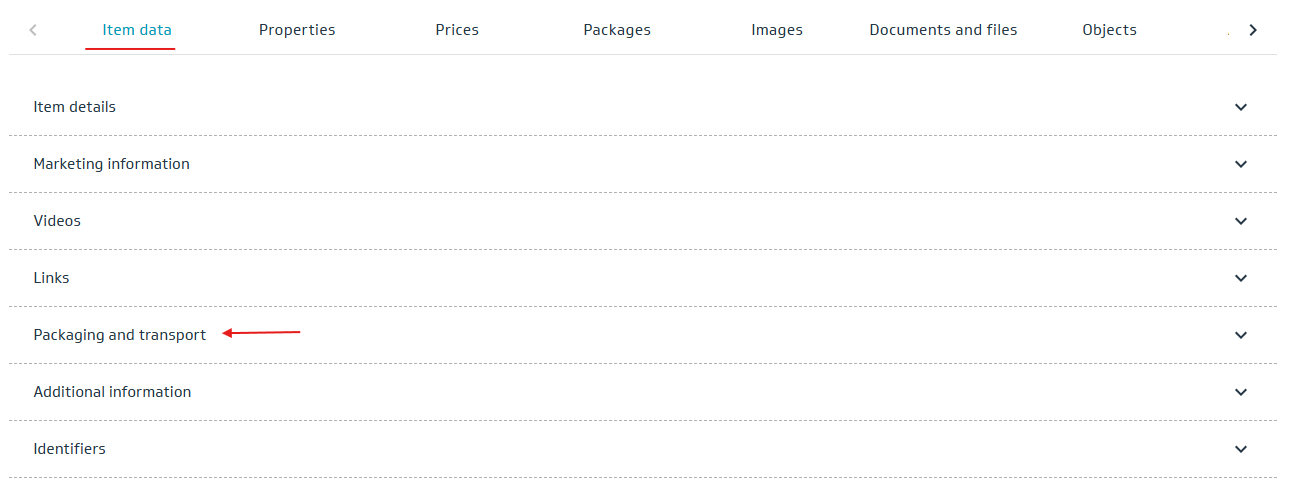1292x498 pixels.
Task: Click the Marketing information heading
Action: (x=112, y=164)
